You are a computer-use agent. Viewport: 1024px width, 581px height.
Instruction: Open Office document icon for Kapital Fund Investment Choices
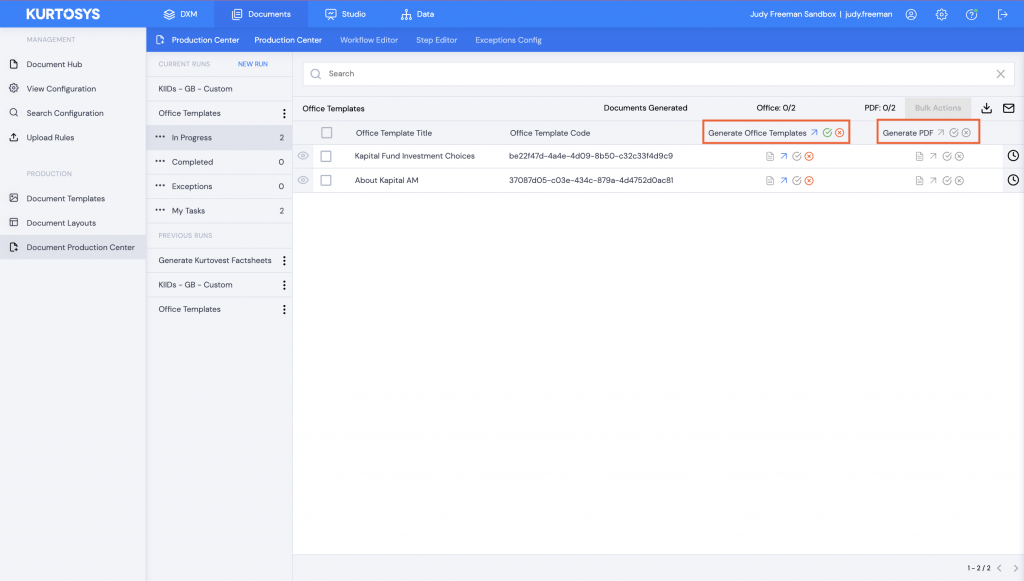[x=770, y=157]
